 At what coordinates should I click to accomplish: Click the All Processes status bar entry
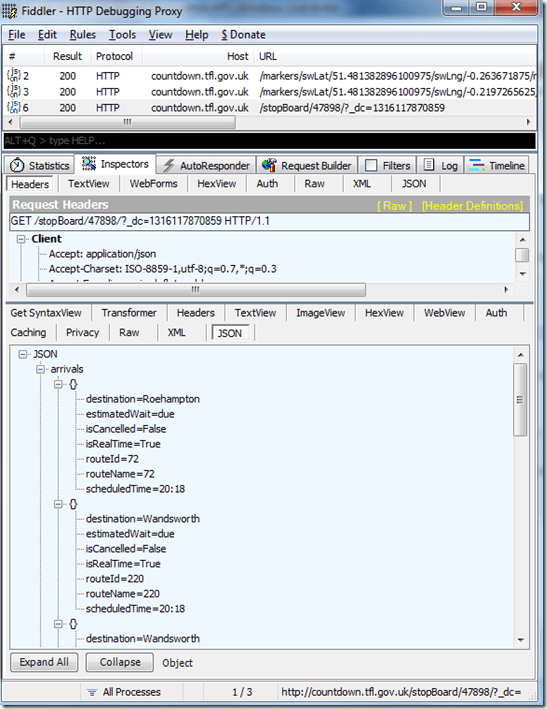[x=131, y=692]
